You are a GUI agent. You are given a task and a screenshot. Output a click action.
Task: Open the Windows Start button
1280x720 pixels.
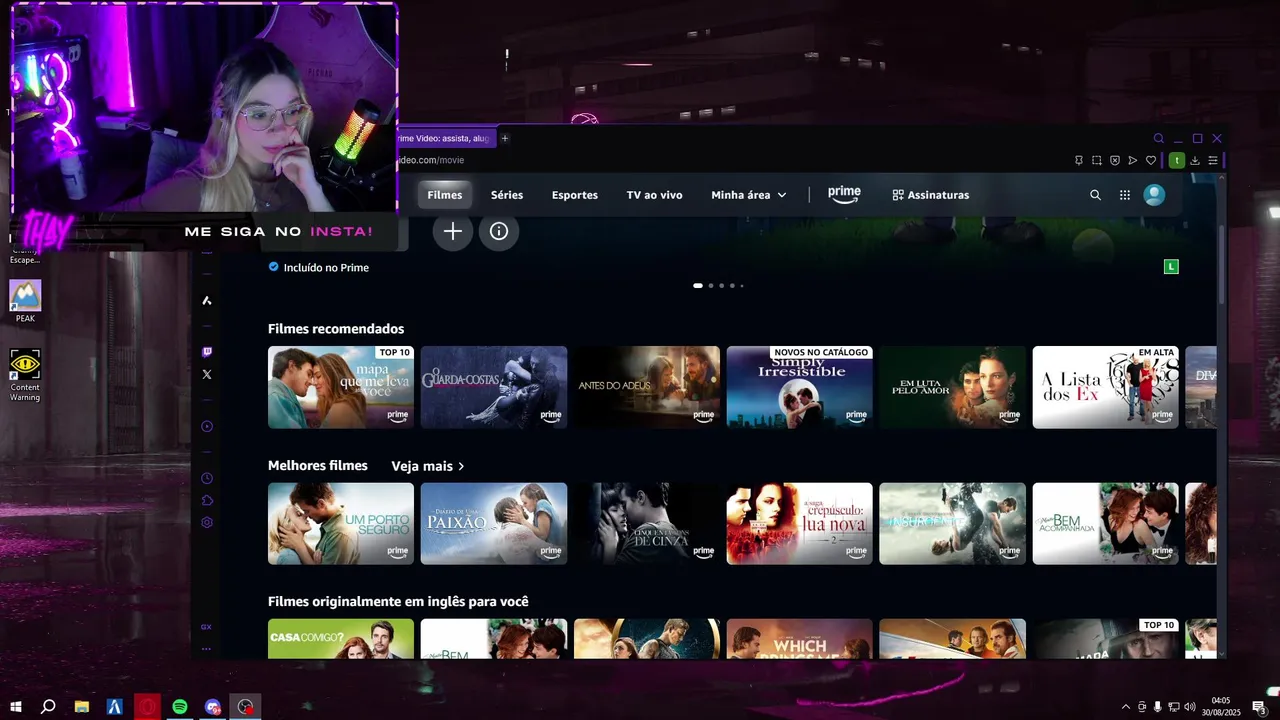pos(16,707)
